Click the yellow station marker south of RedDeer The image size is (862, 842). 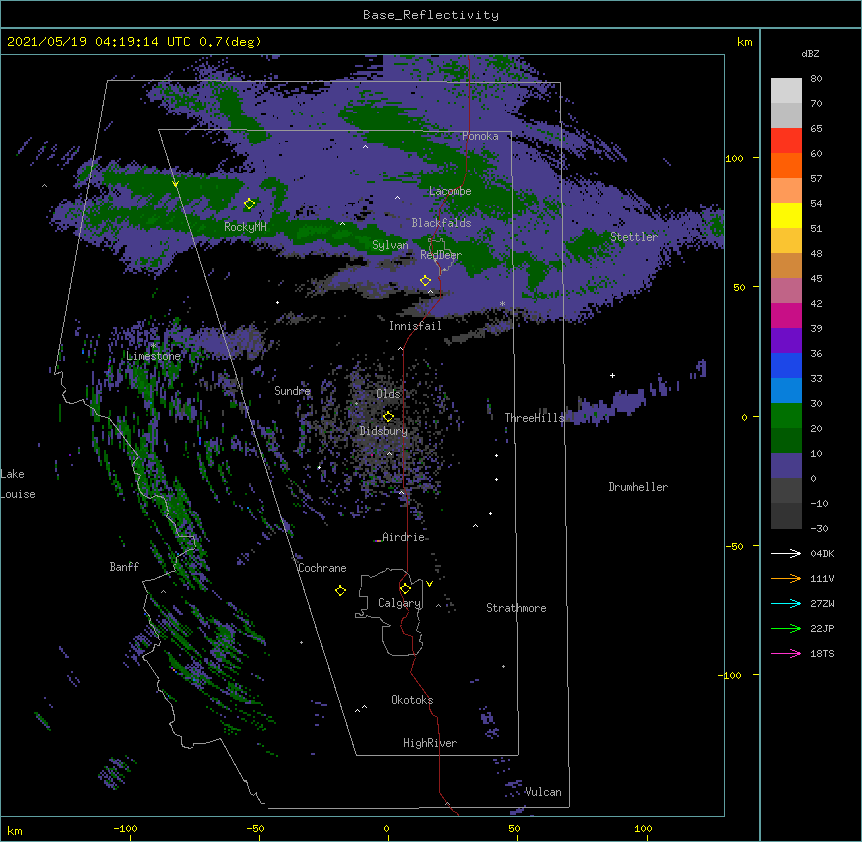click(x=425, y=280)
